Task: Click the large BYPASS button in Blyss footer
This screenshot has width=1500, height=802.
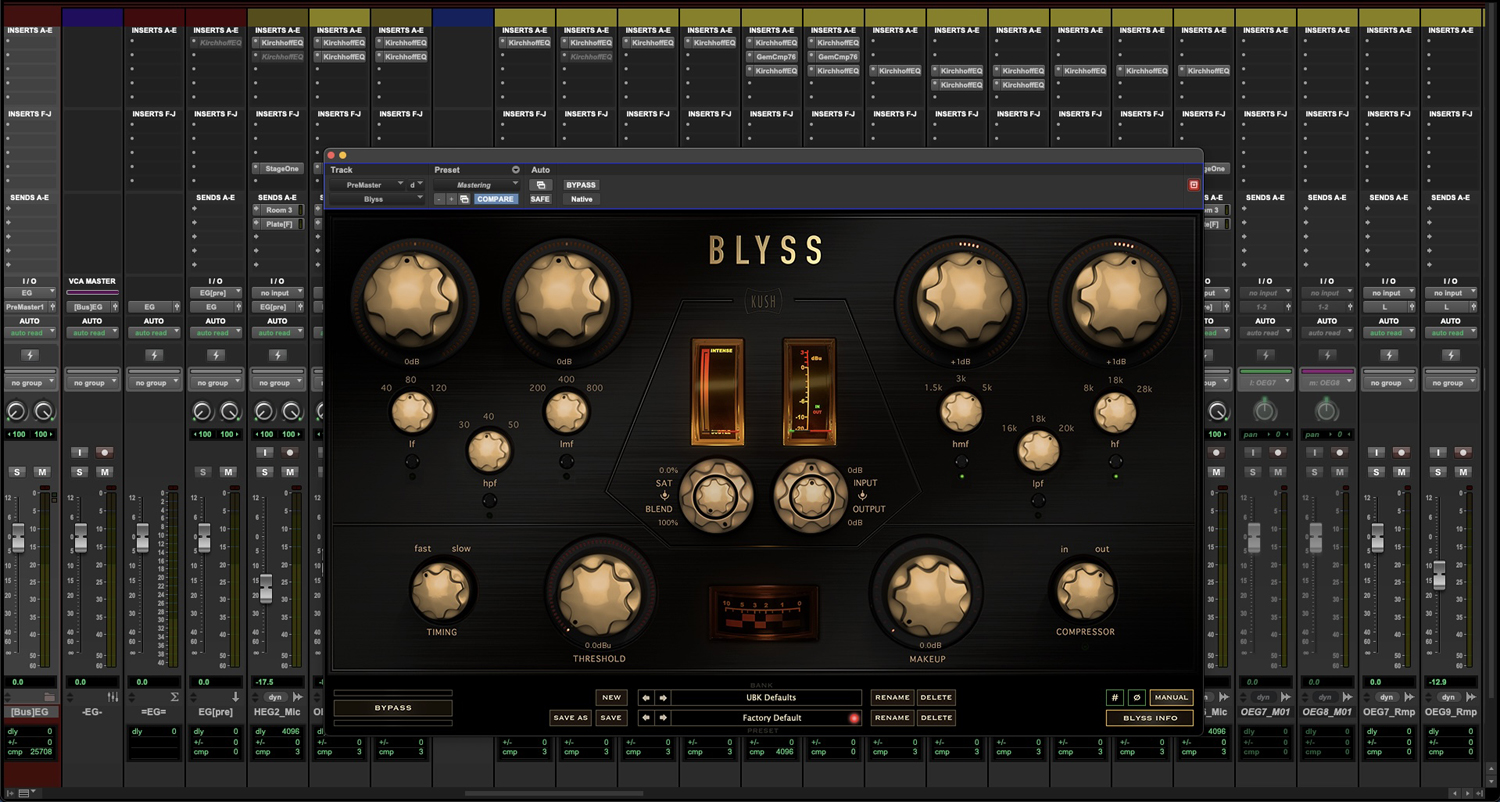Action: 393,707
